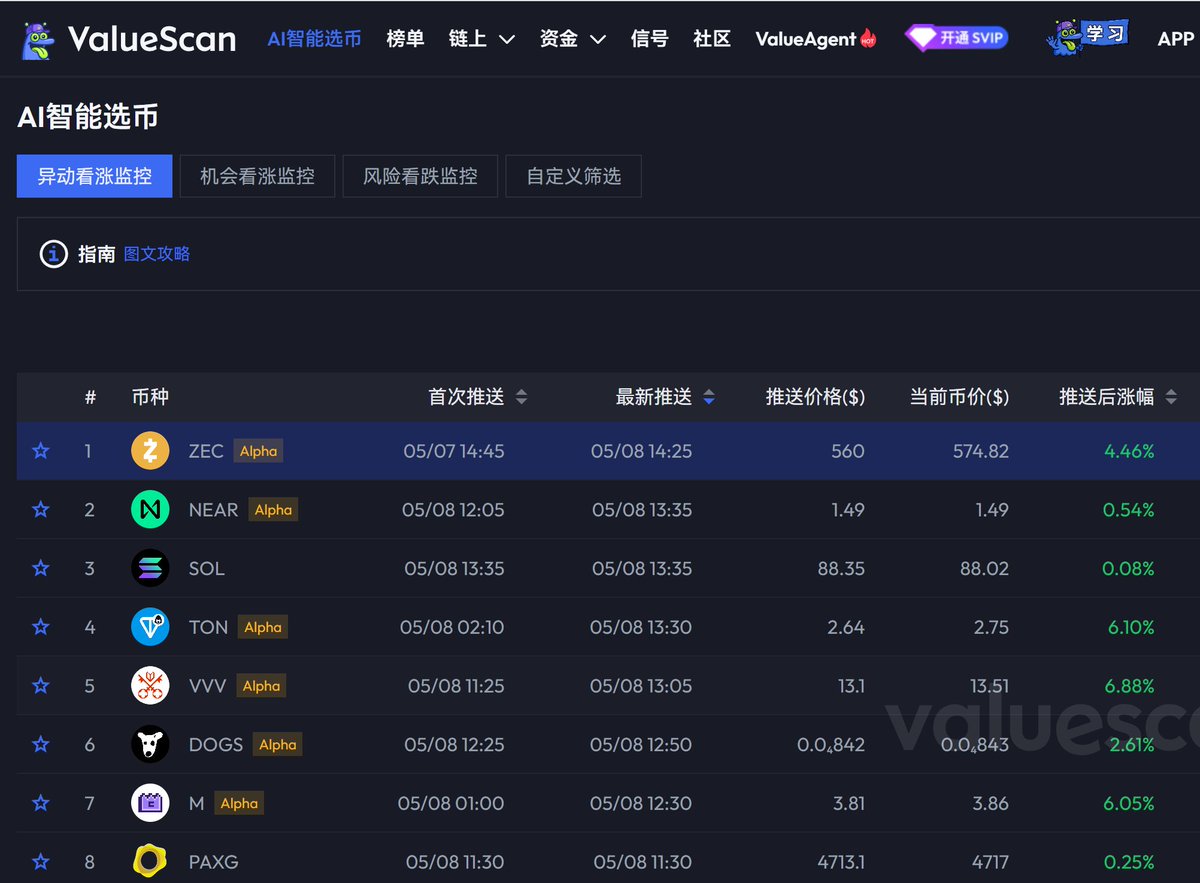Open the 榜单 menu item

tap(405, 39)
